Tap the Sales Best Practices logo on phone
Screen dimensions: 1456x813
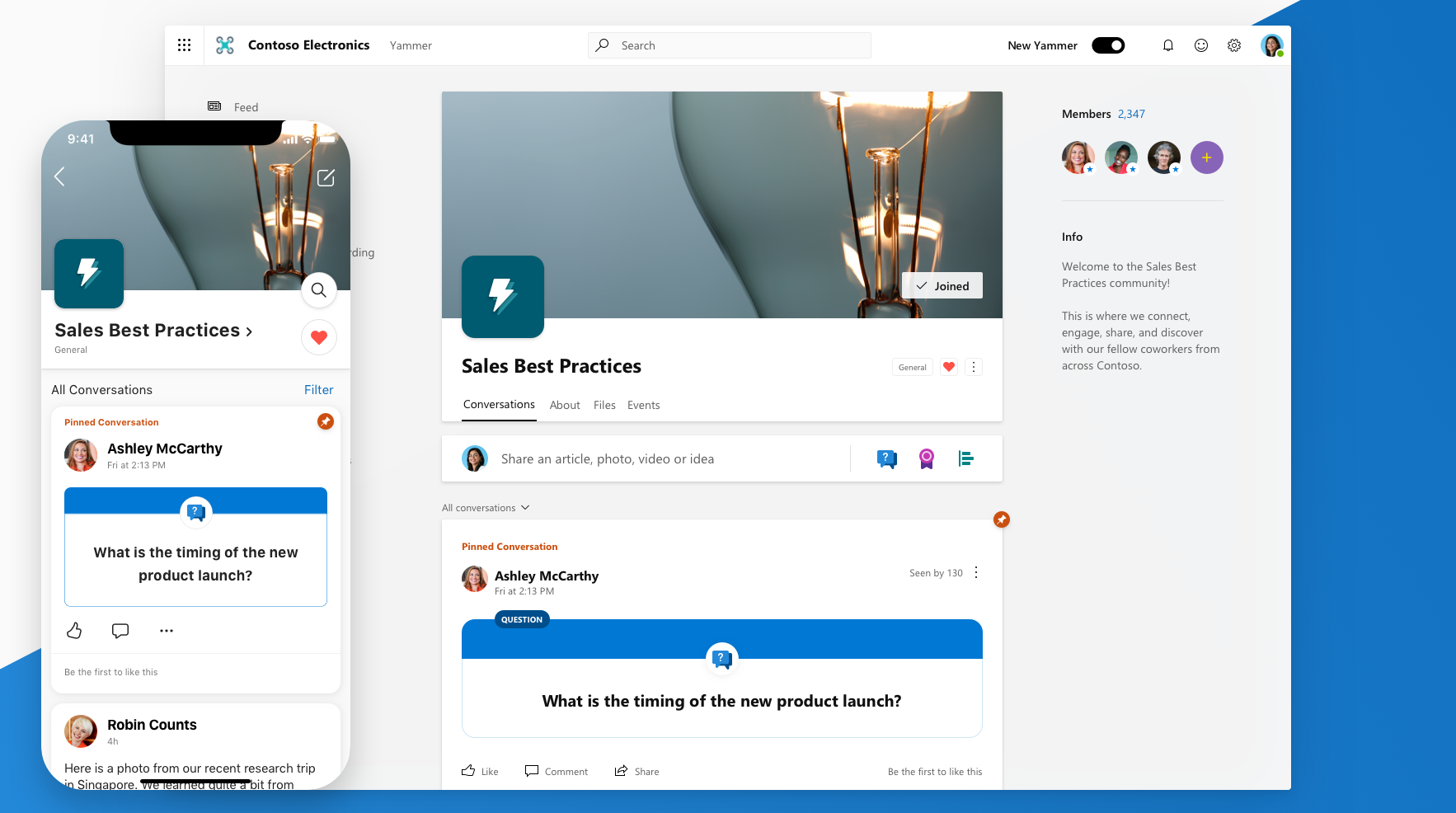pyautogui.click(x=89, y=274)
